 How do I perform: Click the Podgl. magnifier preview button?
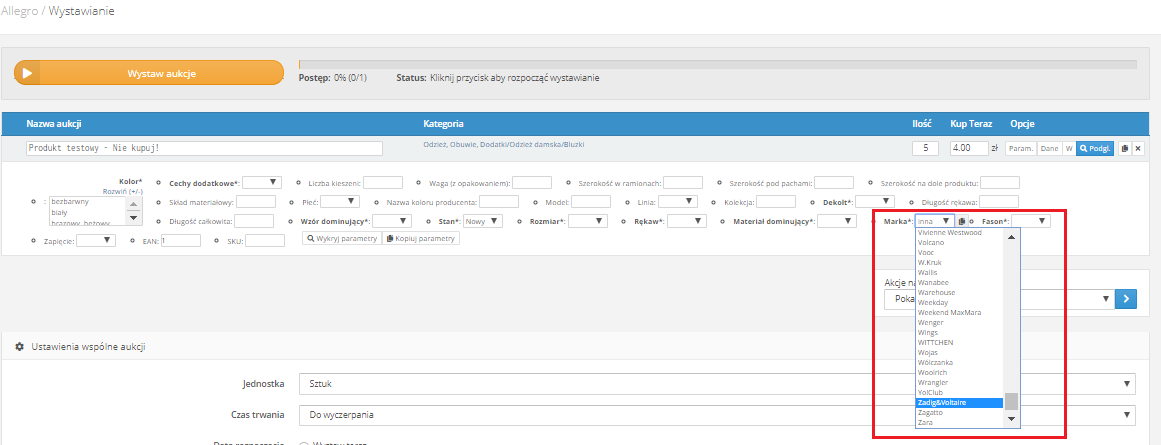[1095, 148]
